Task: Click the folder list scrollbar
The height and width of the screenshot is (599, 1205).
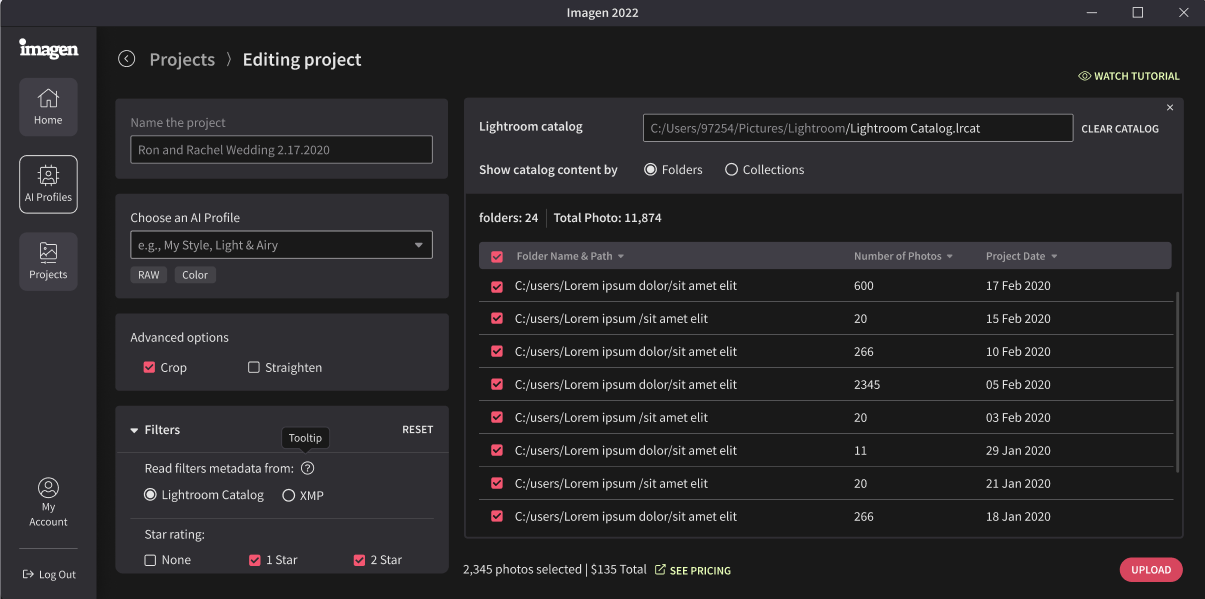Action: point(1178,382)
